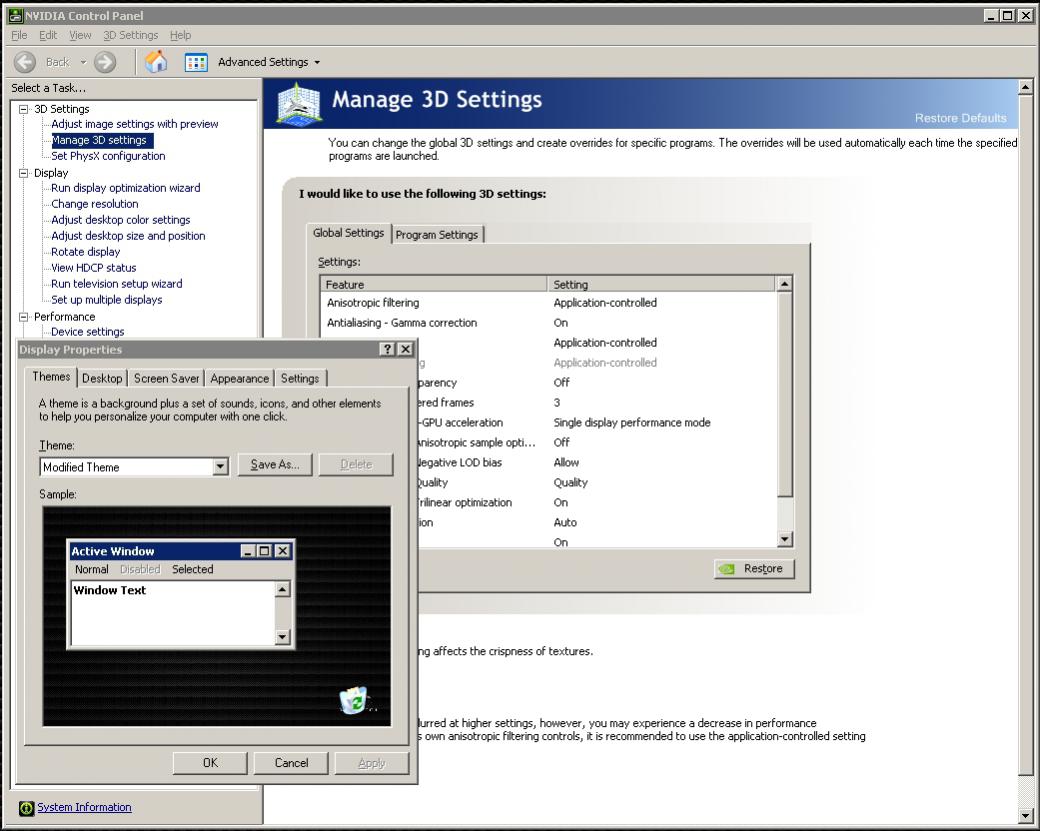Click the Manage 3D Settings header icon
Image resolution: width=1040 pixels, height=831 pixels.
coord(300,103)
